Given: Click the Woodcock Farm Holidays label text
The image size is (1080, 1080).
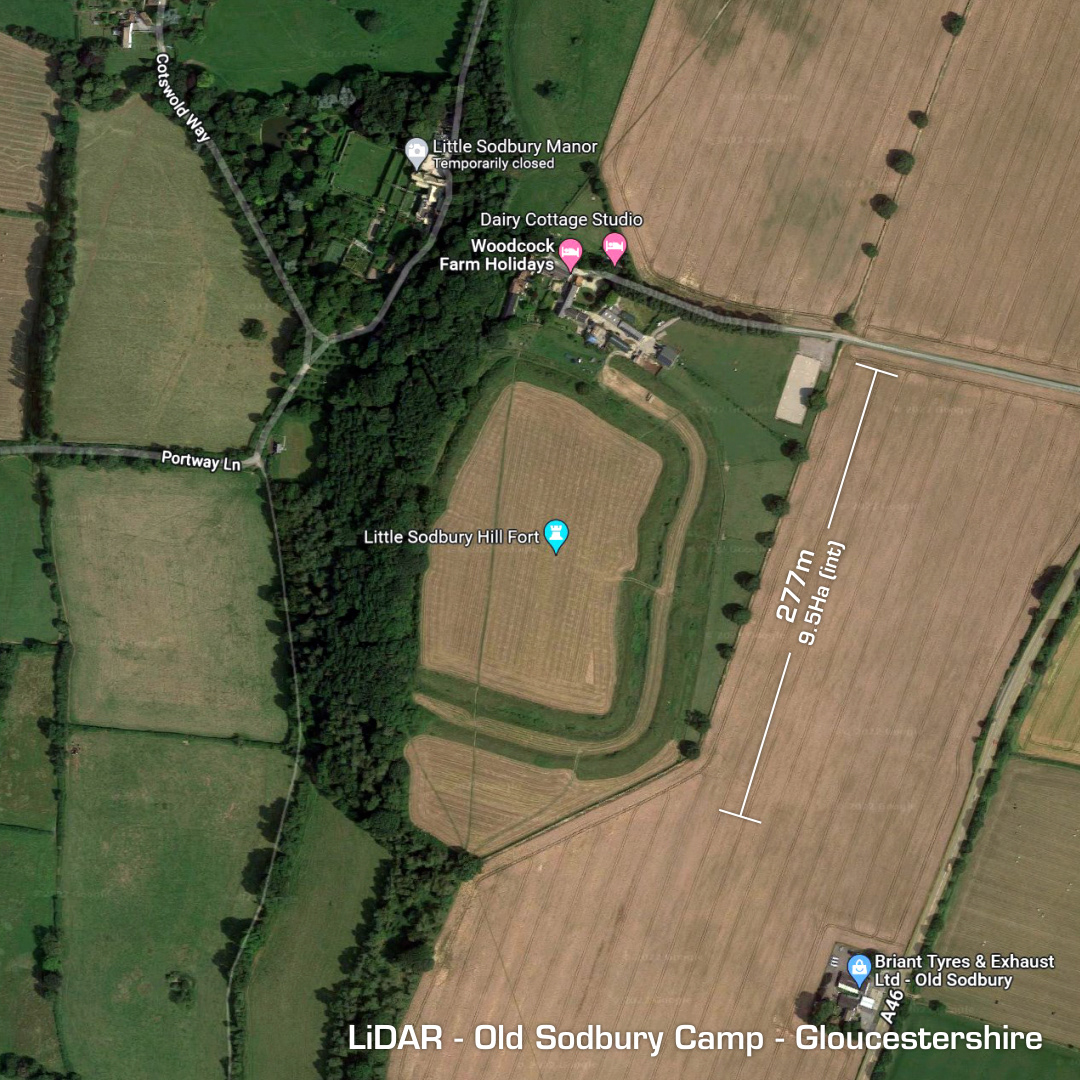Looking at the screenshot, I should tap(497, 255).
